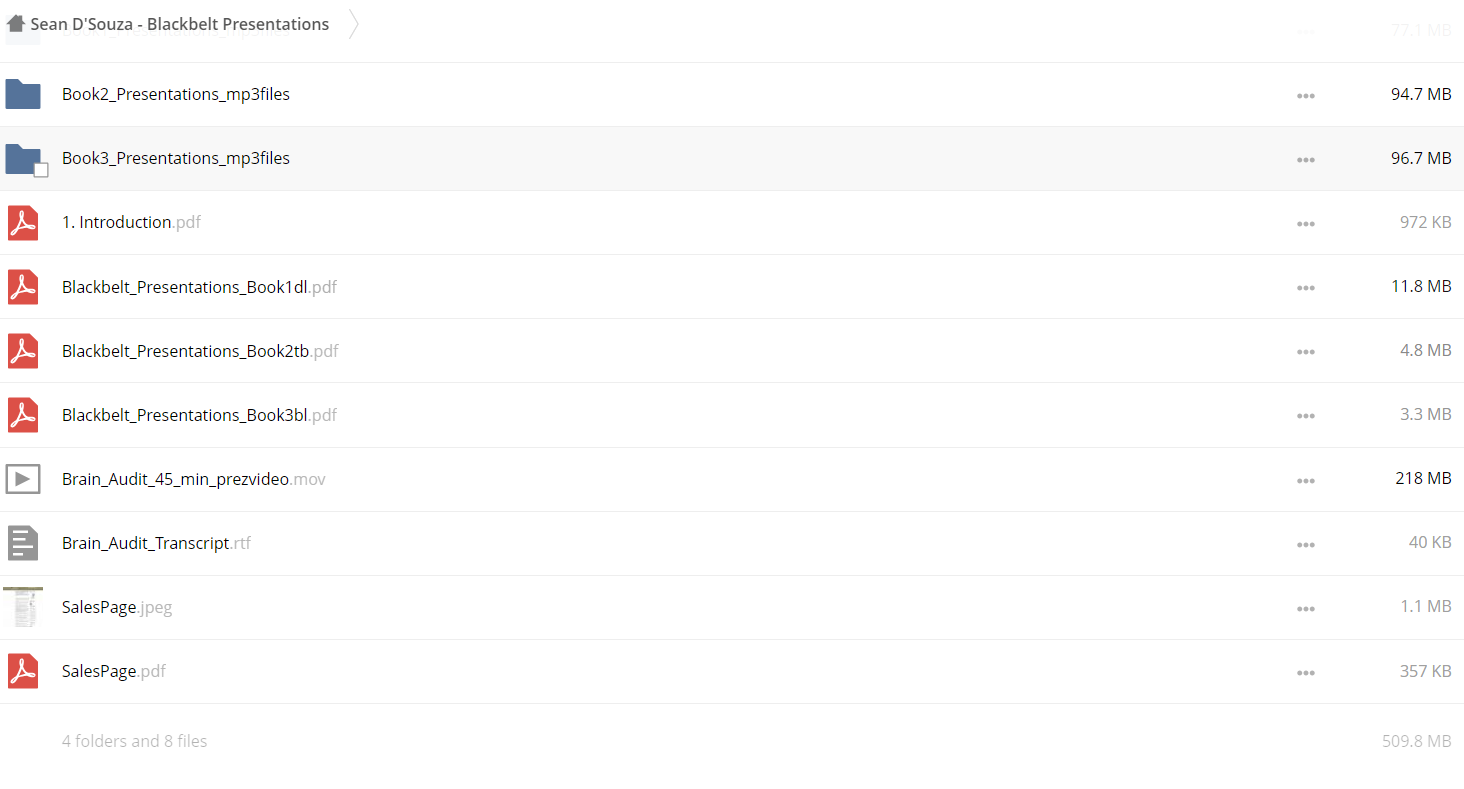1464x789 pixels.
Task: Click Blackbelt_Presentations_Book2tb PDF icon
Action: point(23,351)
